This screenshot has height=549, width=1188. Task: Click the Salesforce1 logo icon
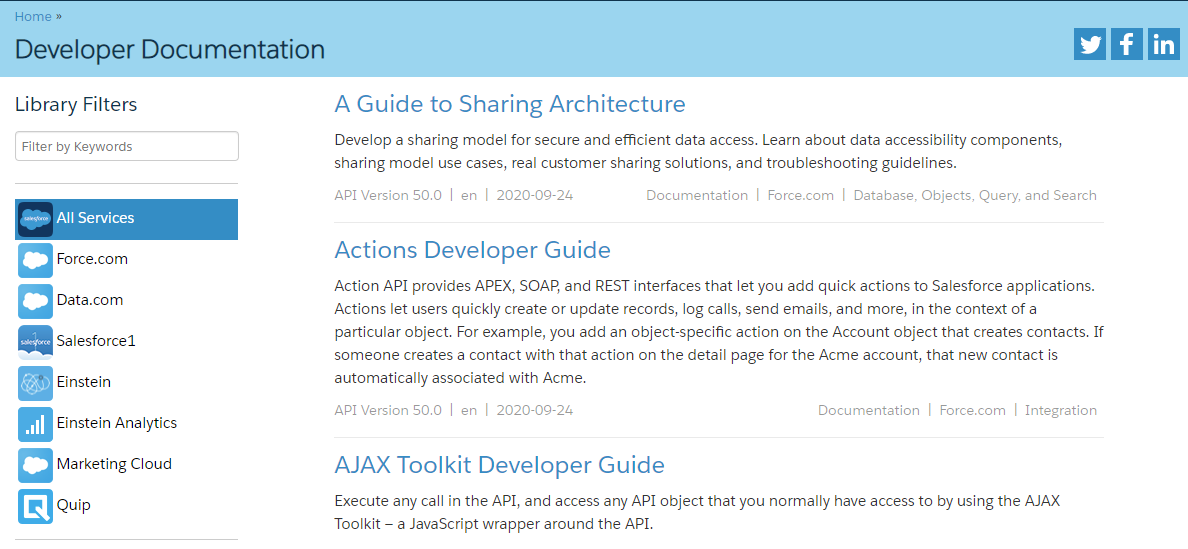[x=35, y=342]
